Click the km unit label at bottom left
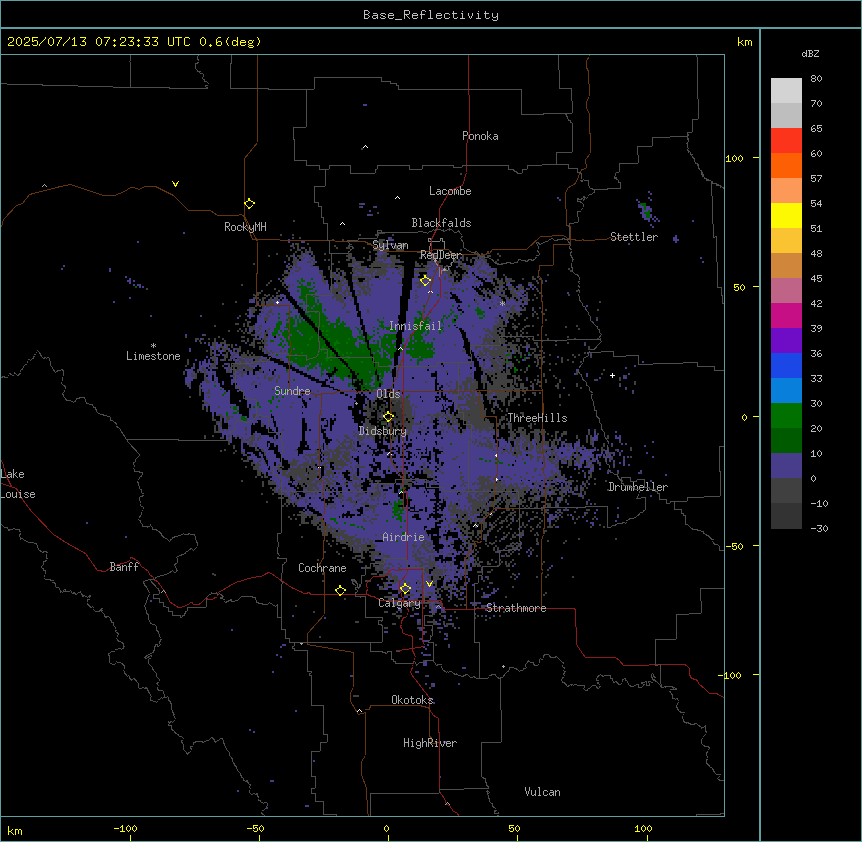The width and height of the screenshot is (862, 842). pyautogui.click(x=15, y=830)
